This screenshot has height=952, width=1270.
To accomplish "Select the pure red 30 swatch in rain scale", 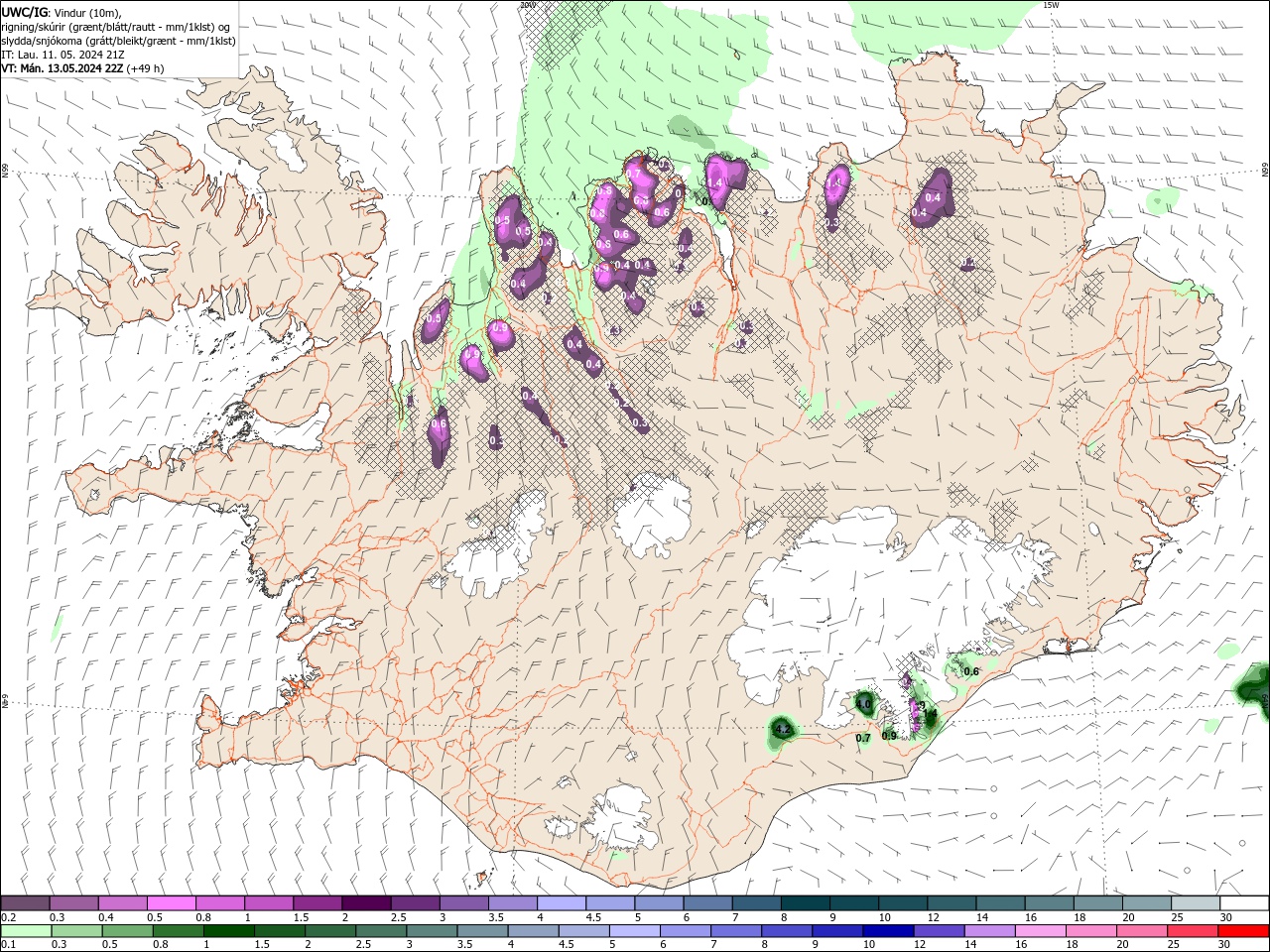I will 1243,931.
